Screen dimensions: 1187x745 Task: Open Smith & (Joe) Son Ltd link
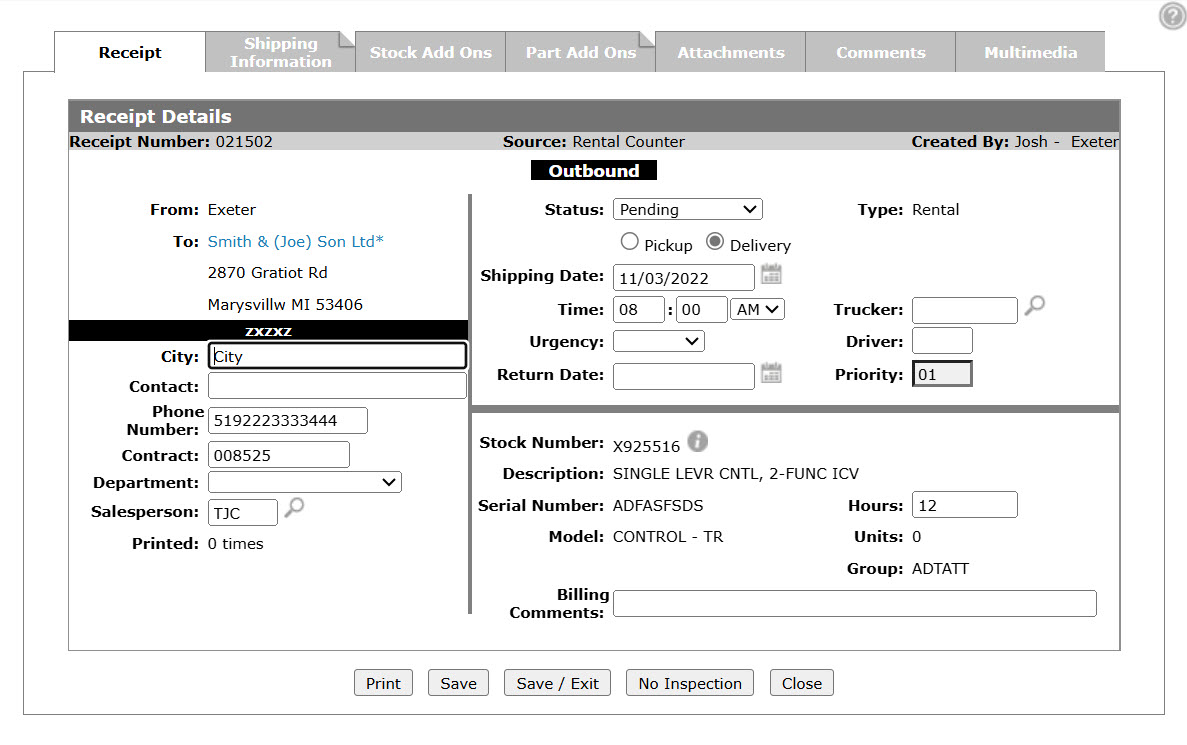[x=295, y=242]
